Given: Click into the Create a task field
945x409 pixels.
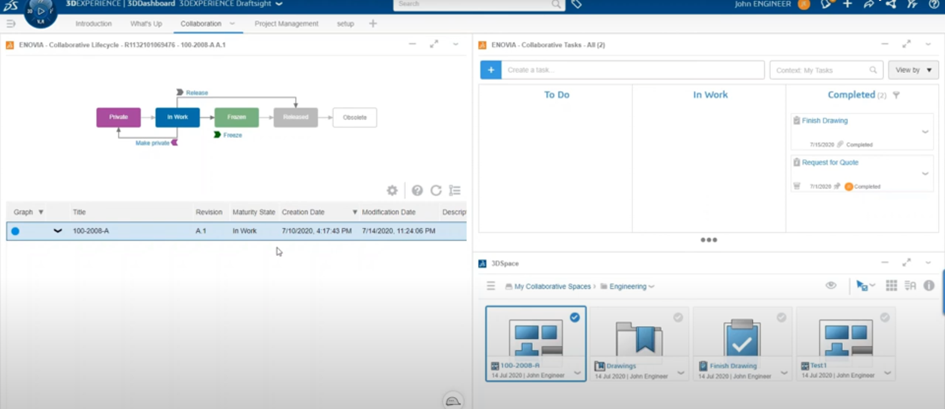Looking at the screenshot, I should [x=633, y=70].
